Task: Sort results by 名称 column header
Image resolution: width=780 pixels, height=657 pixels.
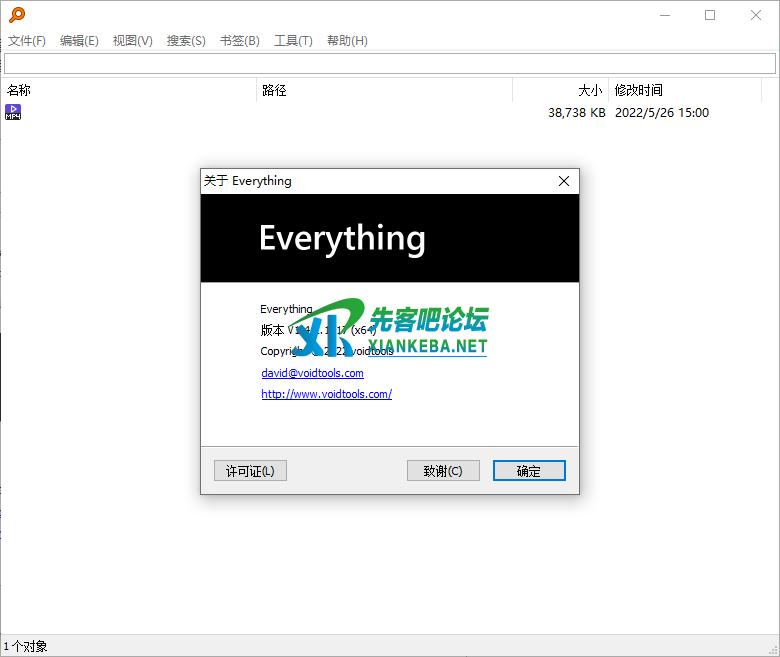Action: (128, 90)
